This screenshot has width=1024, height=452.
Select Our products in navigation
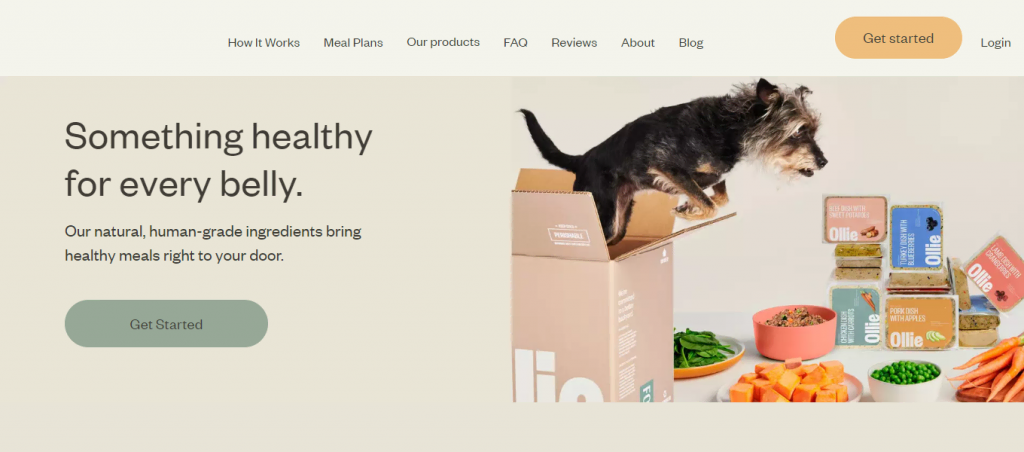pyautogui.click(x=443, y=42)
